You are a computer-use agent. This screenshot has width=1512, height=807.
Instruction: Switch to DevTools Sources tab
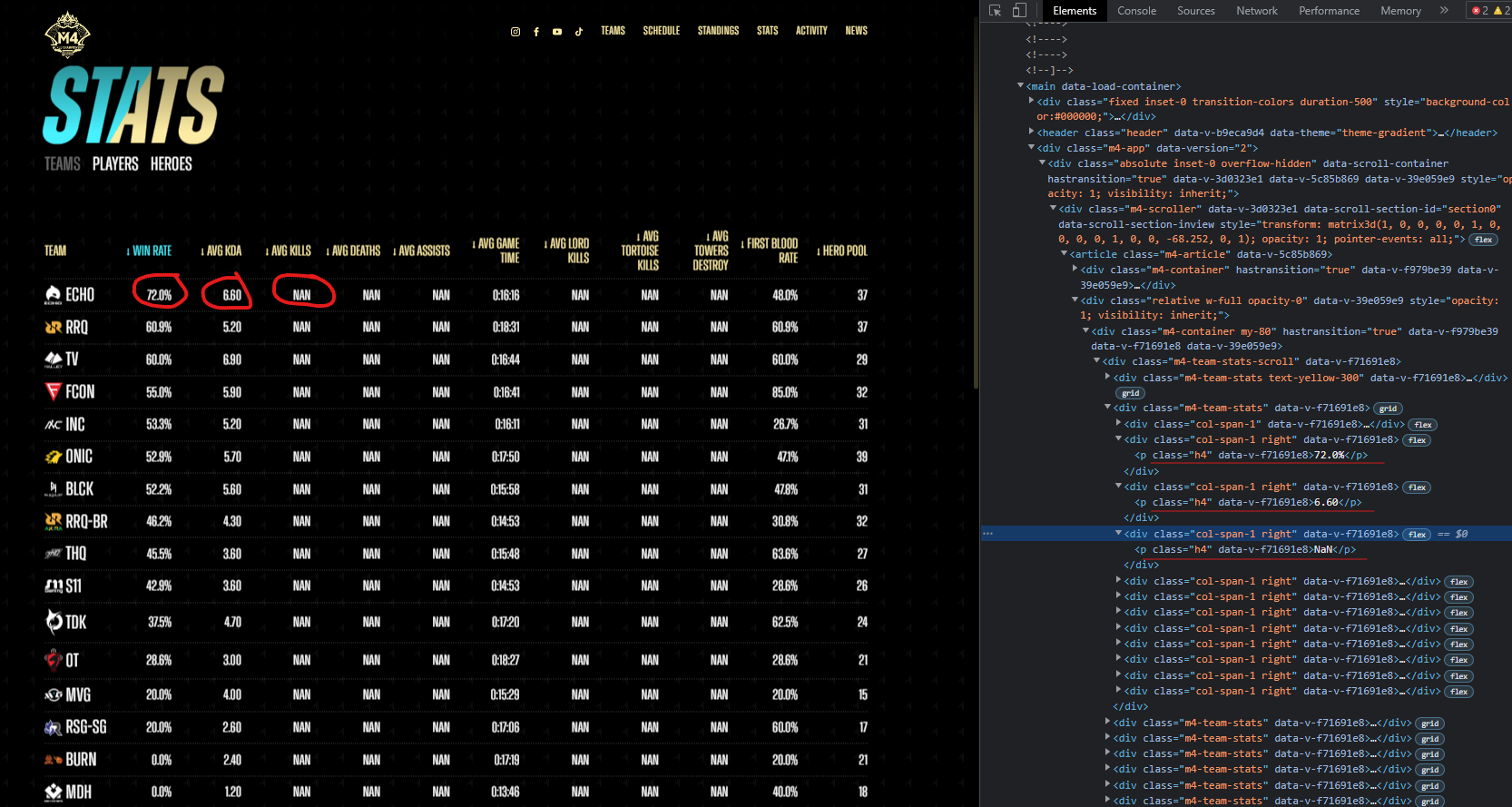[x=1195, y=11]
